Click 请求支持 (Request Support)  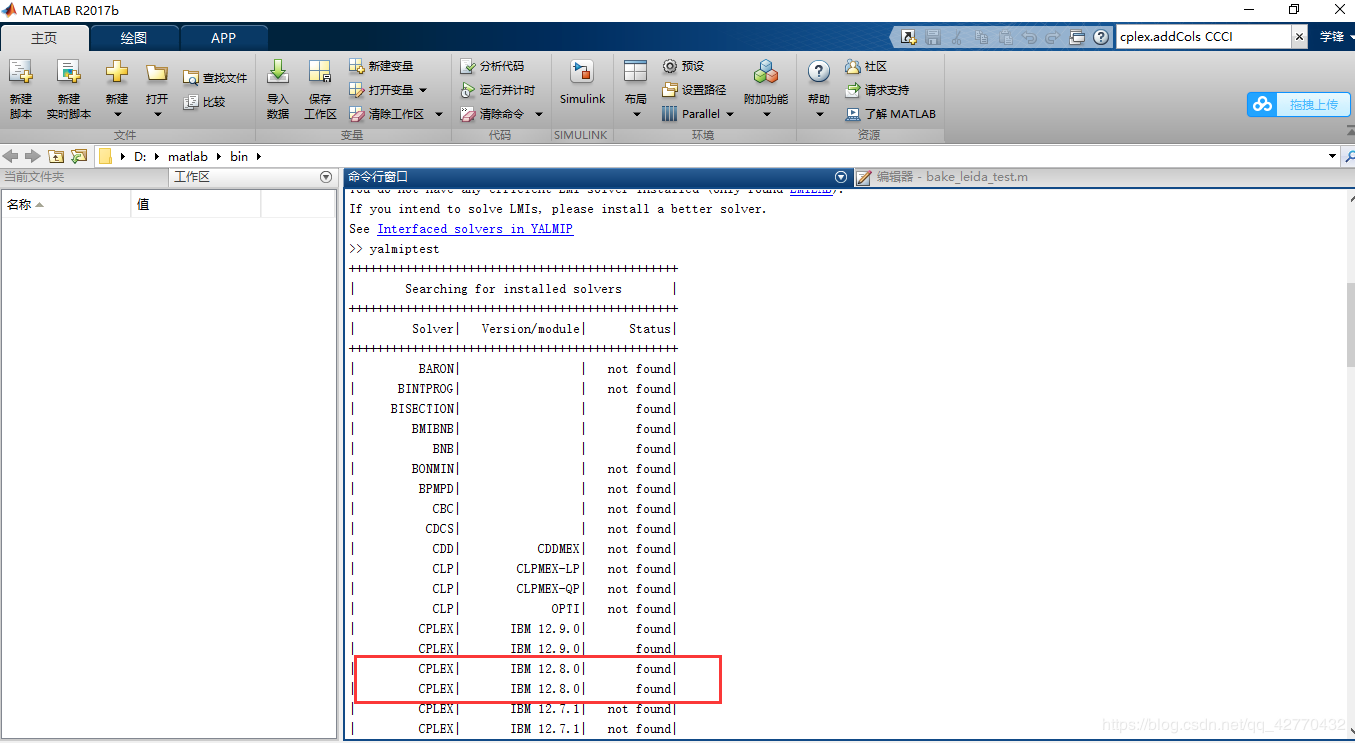tap(877, 90)
